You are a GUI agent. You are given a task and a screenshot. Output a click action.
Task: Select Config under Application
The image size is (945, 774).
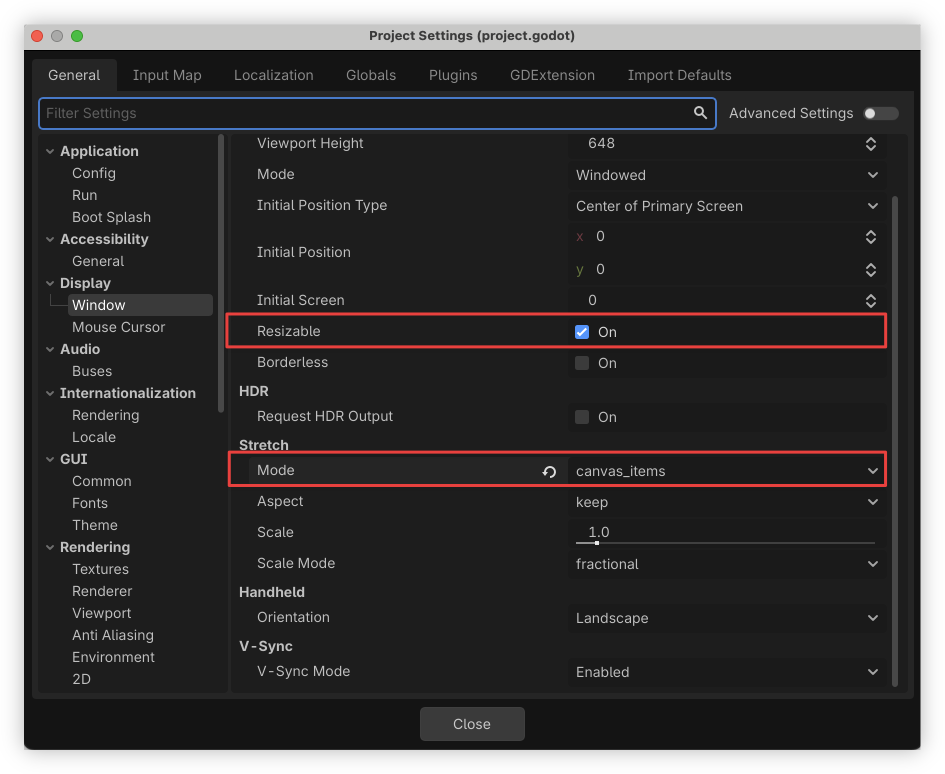(x=93, y=173)
